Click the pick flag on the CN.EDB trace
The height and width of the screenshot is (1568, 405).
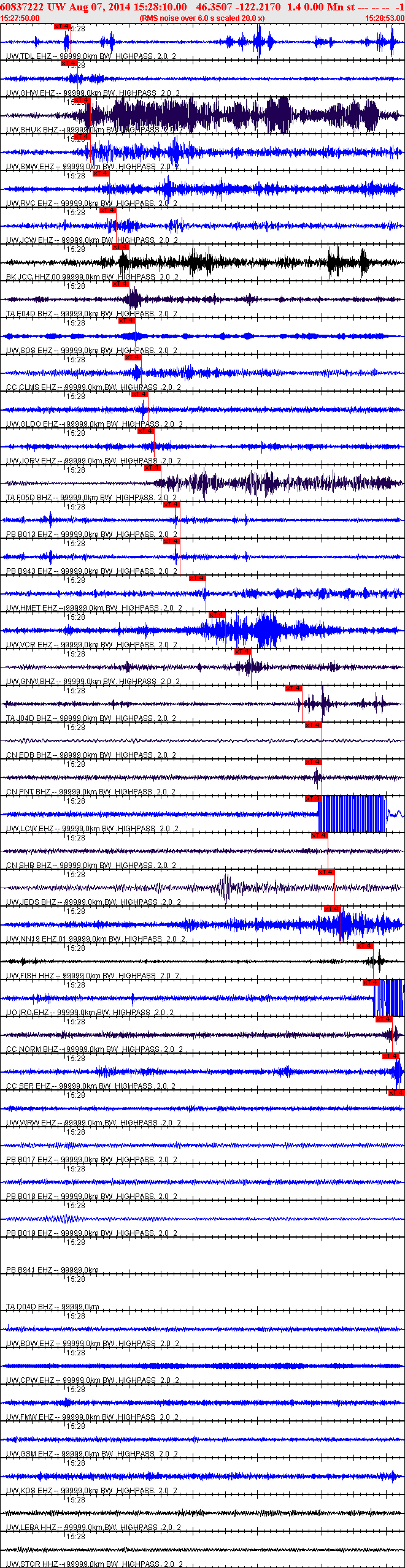[314, 725]
